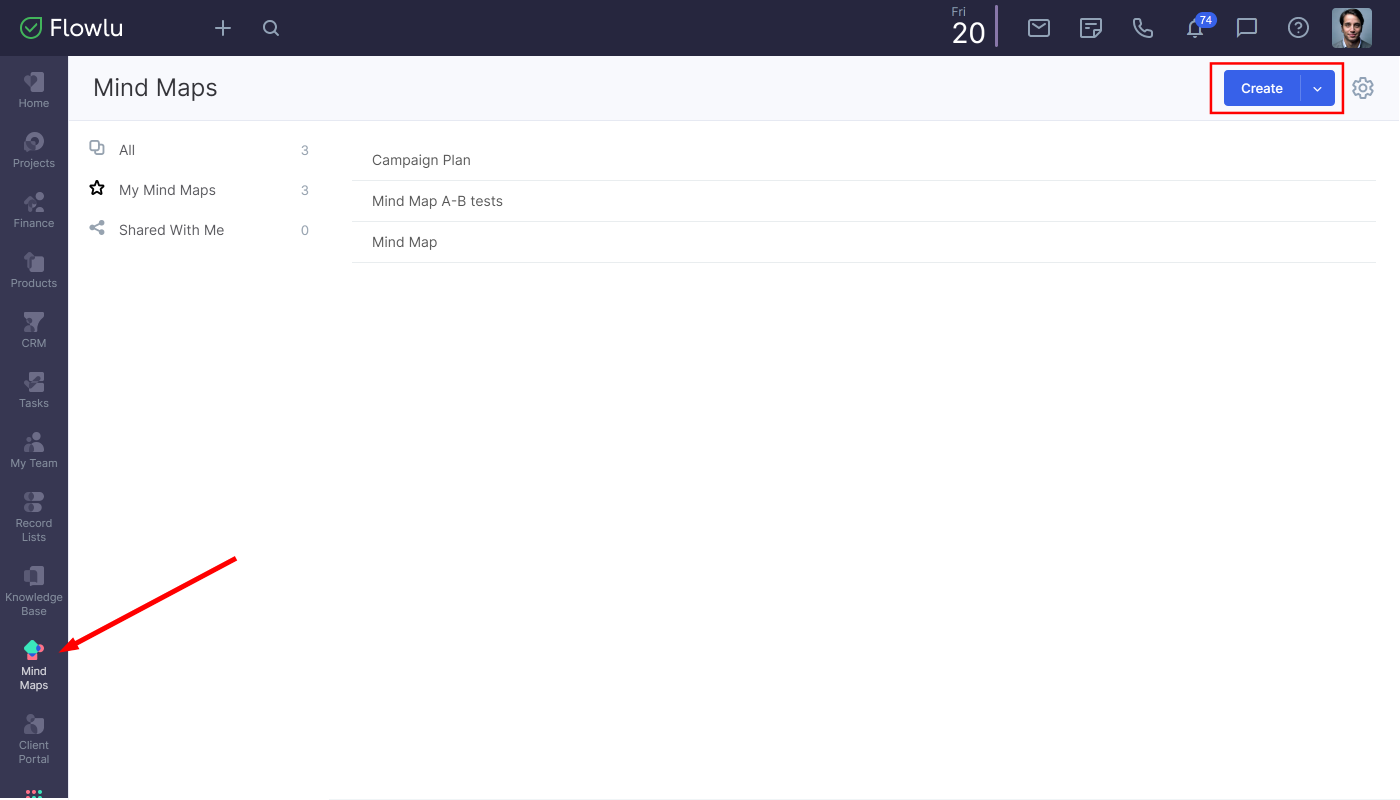Open Record Lists in the sidebar
Viewport: 1400px width, 800px height.
pos(34,517)
